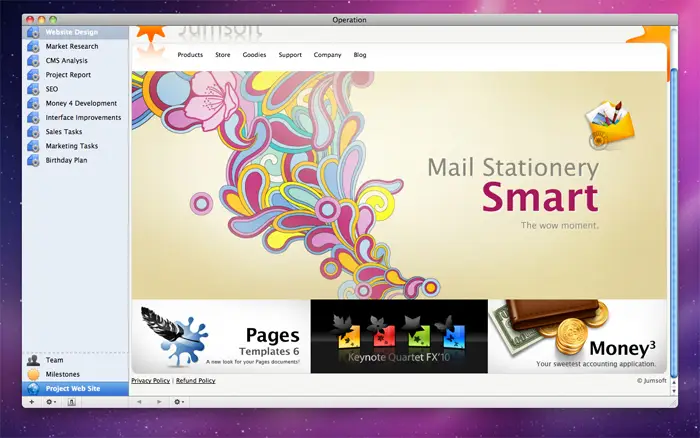This screenshot has height=438, width=700.
Task: Select Marketing Tasks in the sidebar
Action: [x=71, y=146]
